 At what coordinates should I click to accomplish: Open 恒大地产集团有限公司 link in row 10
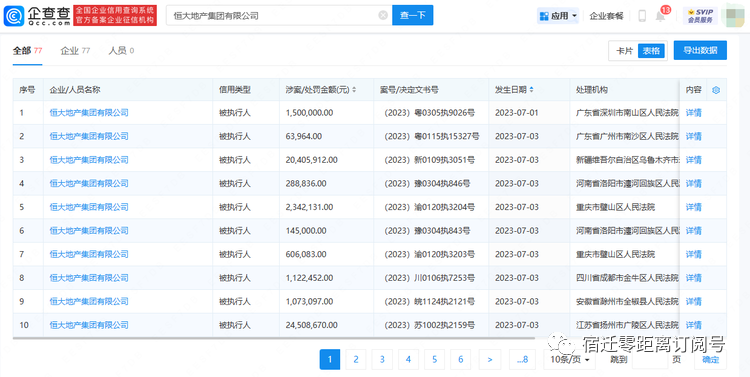coord(89,325)
